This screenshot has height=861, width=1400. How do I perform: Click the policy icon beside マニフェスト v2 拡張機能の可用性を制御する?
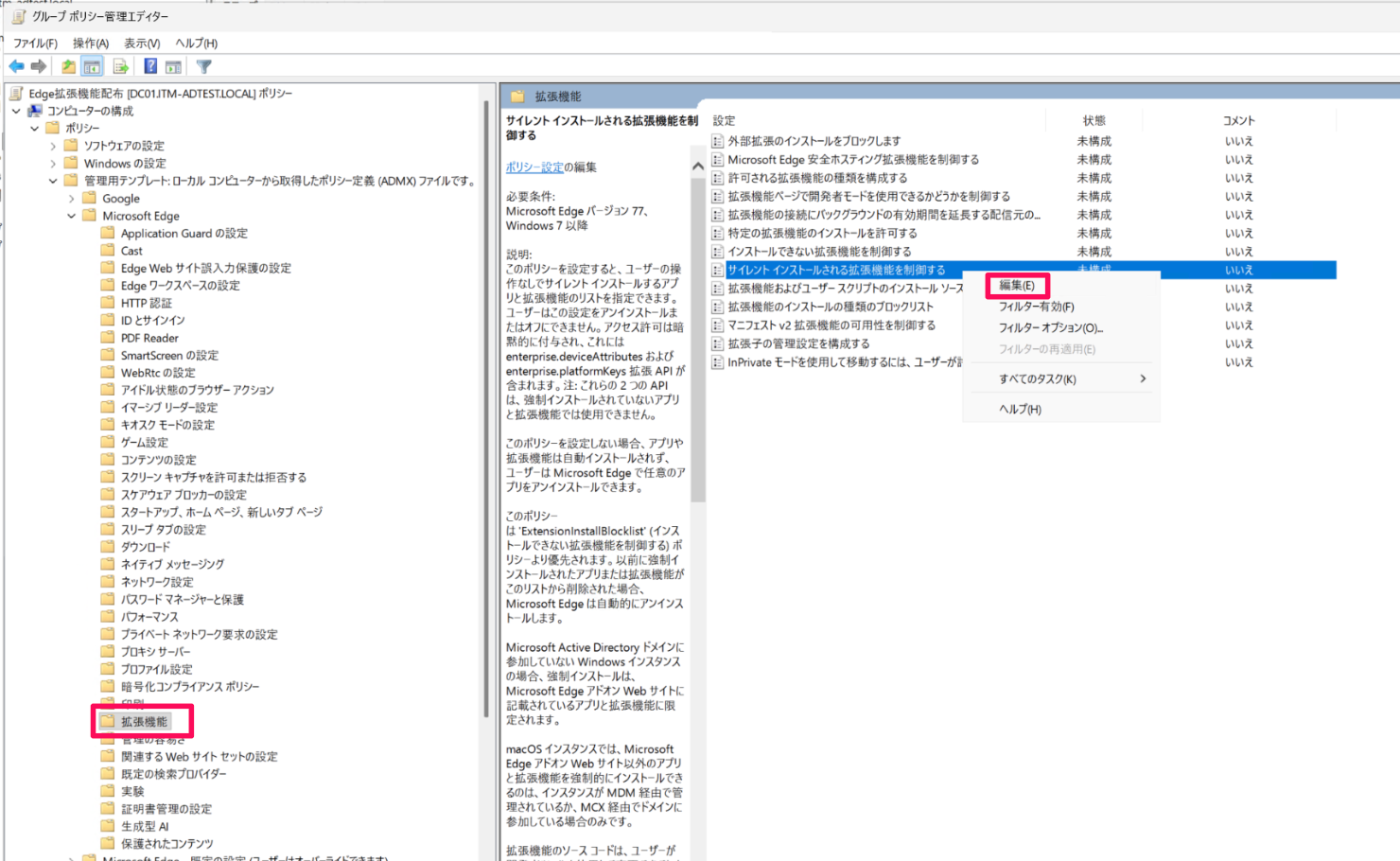click(x=718, y=325)
